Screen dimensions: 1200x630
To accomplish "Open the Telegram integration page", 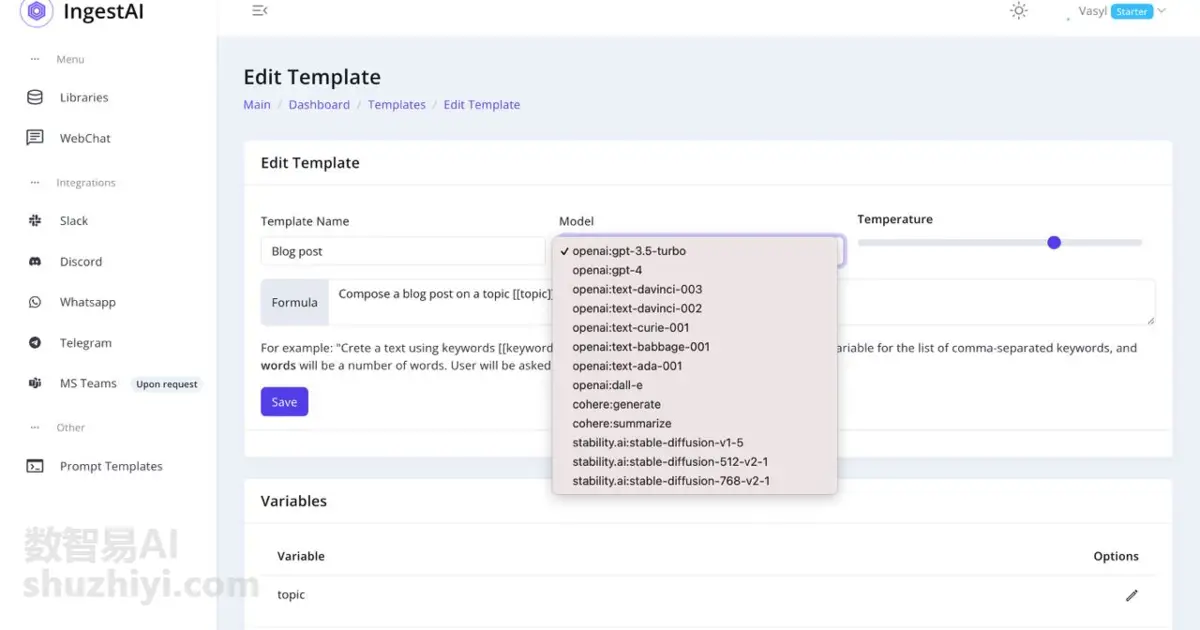I will coord(86,343).
